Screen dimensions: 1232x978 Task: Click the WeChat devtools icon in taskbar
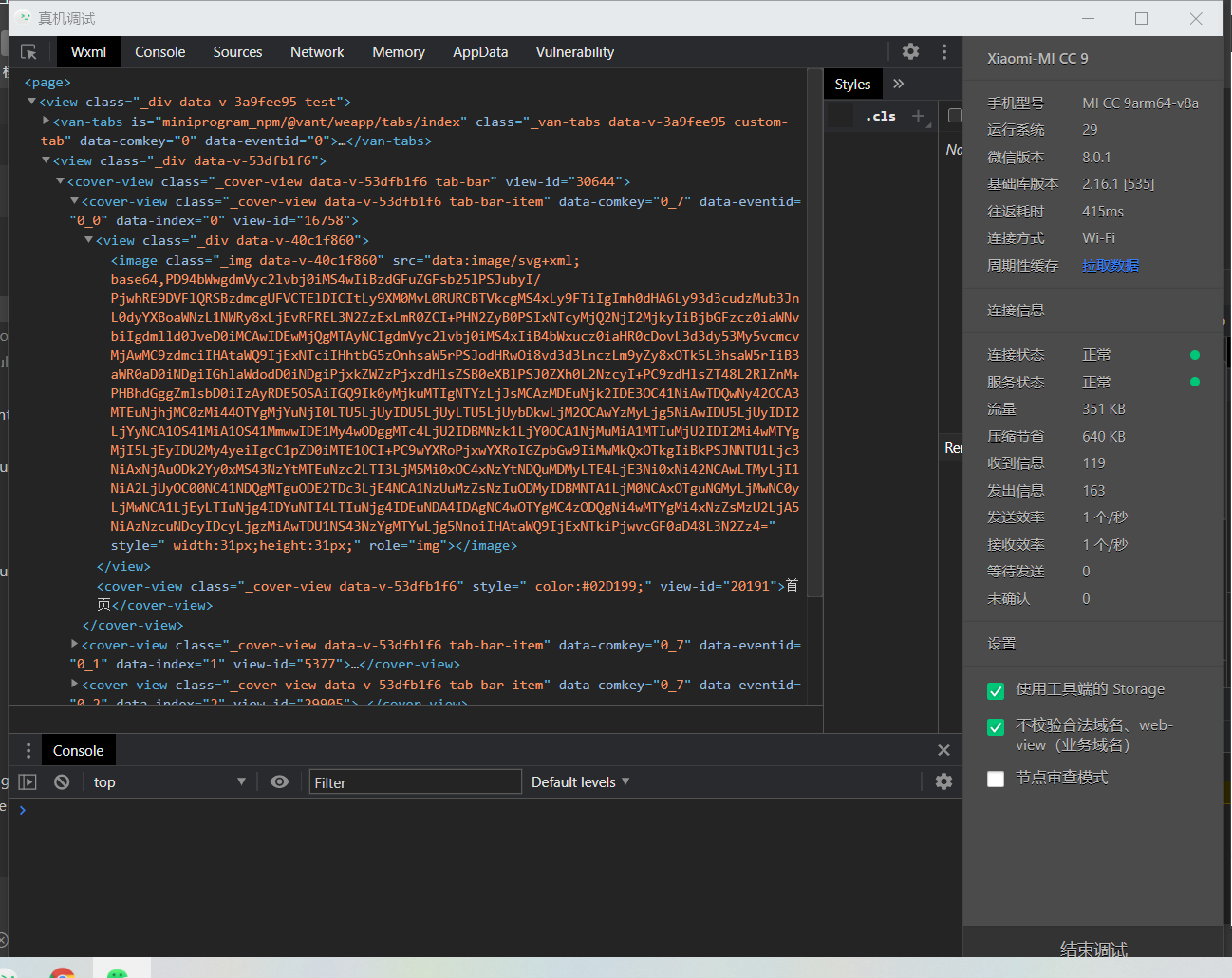pos(117,972)
